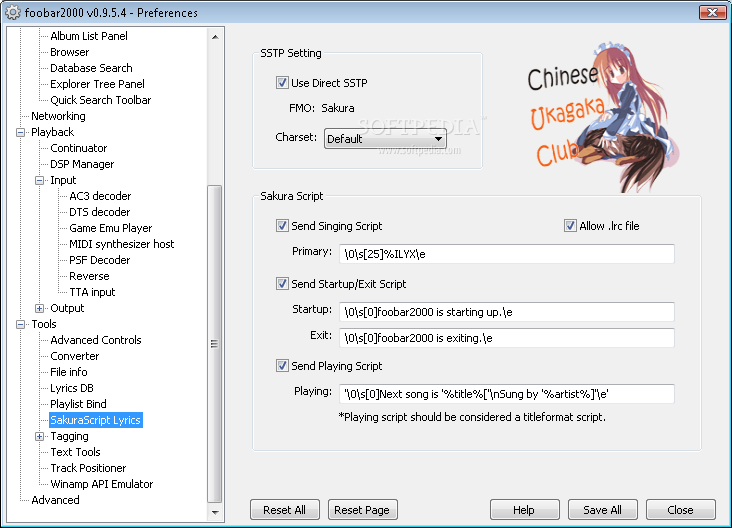Edit the Primary script field

[x=507, y=254]
